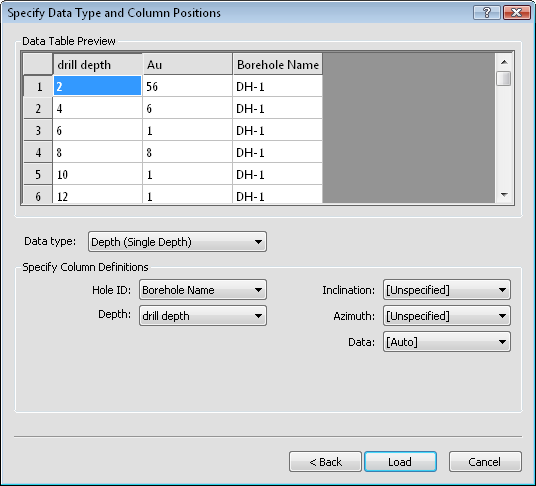Click the preview table scroll down arrow

pos(504,195)
